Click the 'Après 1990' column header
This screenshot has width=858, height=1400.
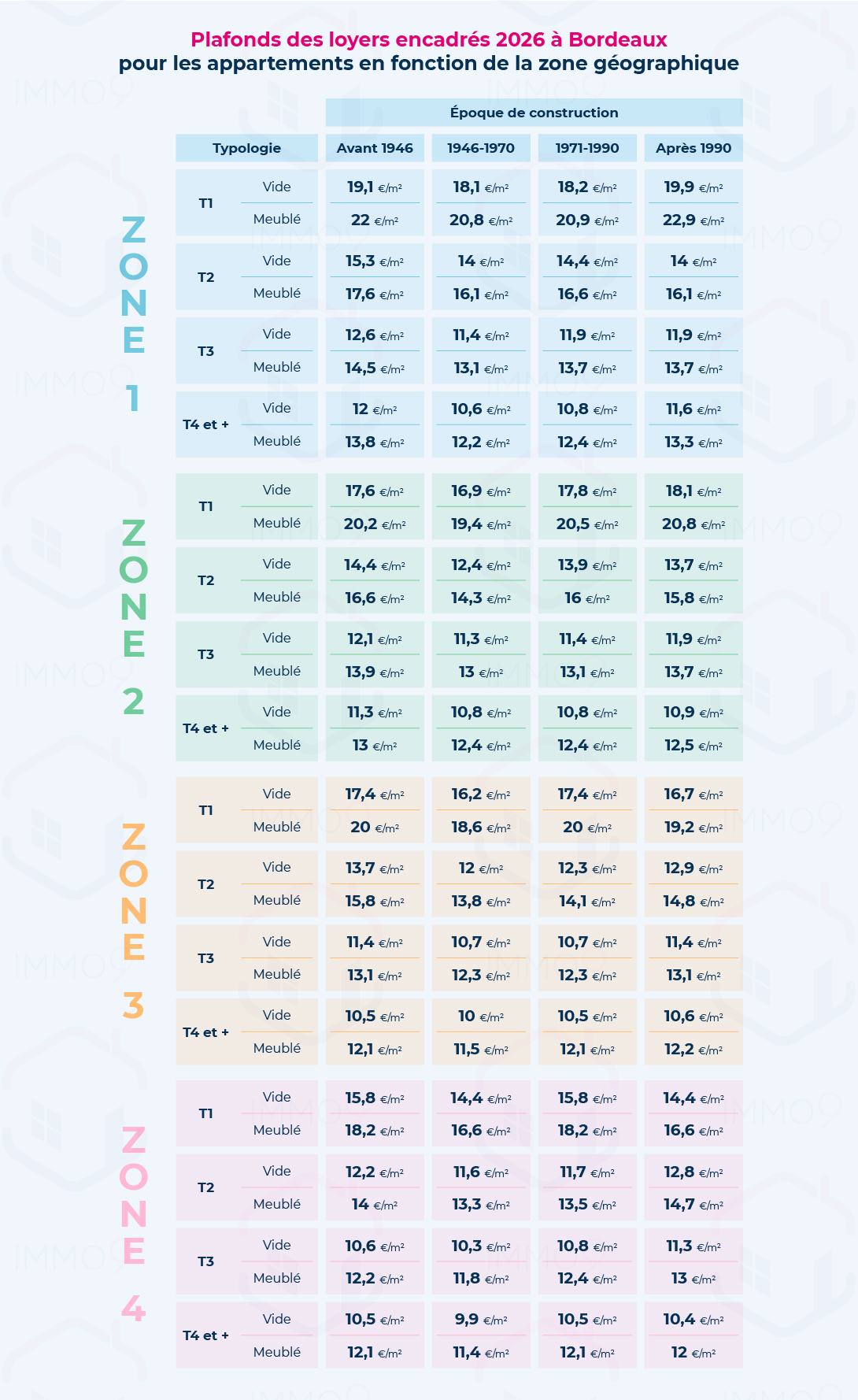click(693, 148)
